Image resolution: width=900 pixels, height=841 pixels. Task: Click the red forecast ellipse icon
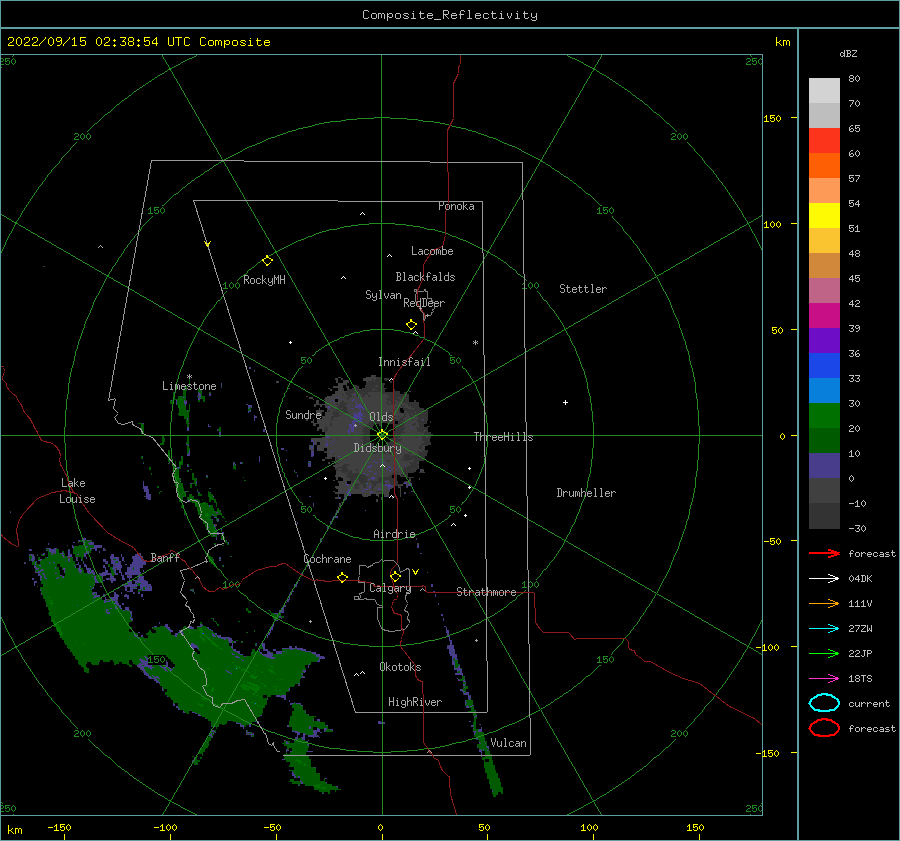click(824, 728)
